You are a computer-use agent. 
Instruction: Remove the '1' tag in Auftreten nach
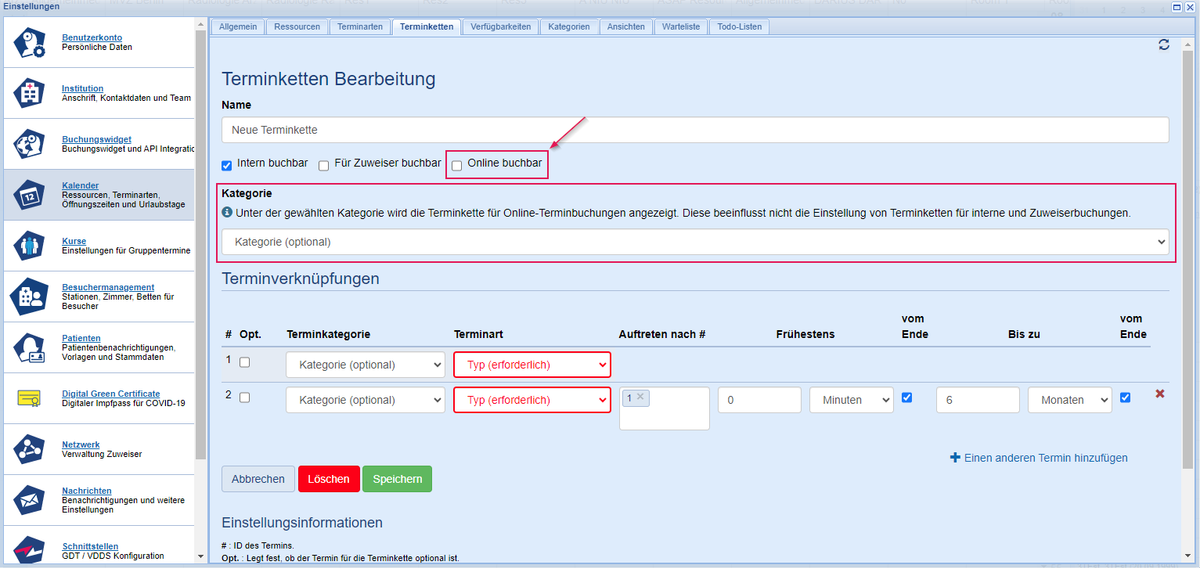(x=640, y=397)
